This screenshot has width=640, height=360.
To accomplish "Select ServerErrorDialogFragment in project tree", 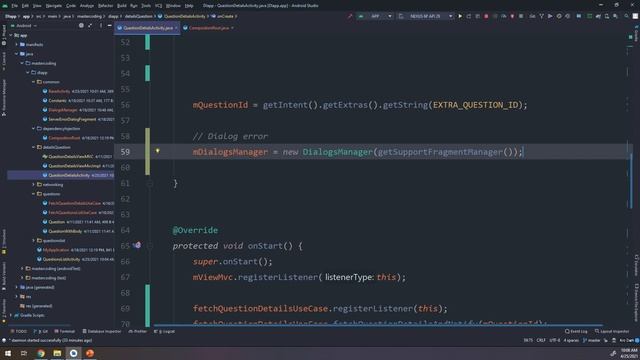I will 72,119.
